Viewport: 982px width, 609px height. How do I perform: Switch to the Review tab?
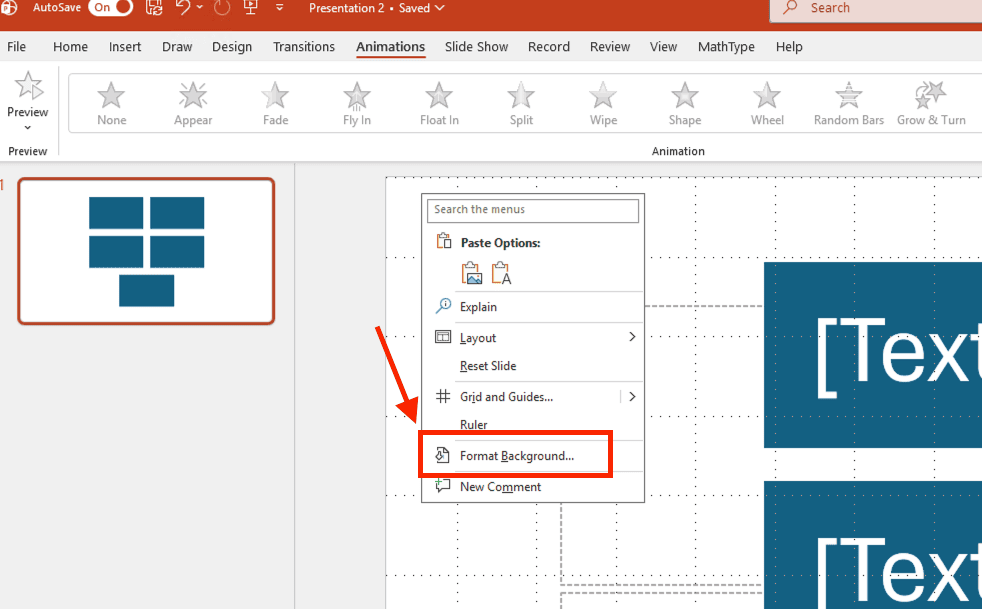click(x=609, y=47)
